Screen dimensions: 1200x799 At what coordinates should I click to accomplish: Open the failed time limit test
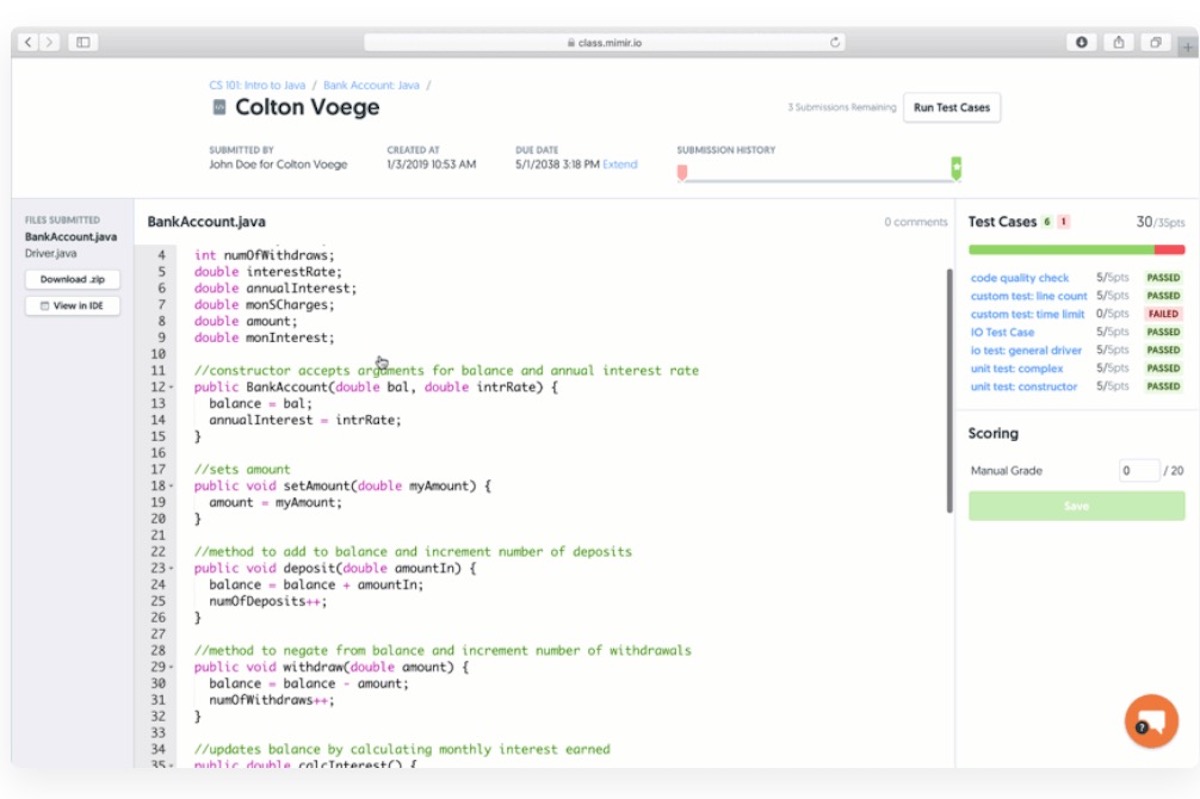pyautogui.click(x=1027, y=314)
